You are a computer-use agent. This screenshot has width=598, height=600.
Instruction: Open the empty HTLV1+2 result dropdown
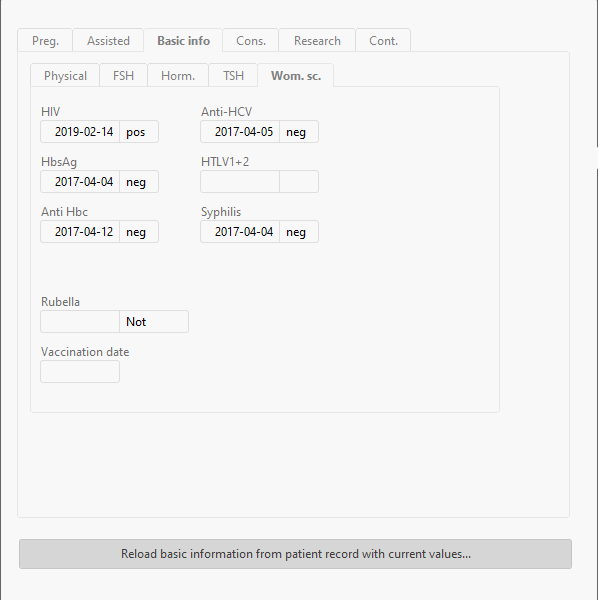(299, 182)
